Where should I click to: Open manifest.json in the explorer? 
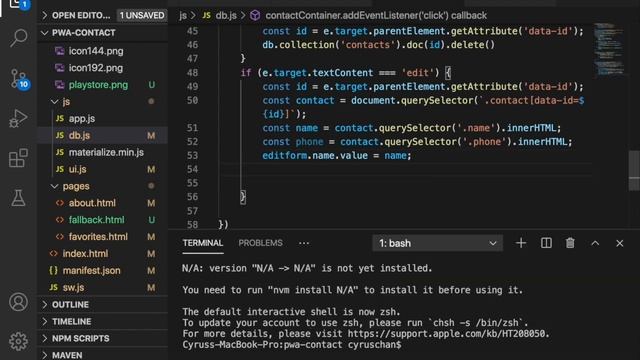91,271
